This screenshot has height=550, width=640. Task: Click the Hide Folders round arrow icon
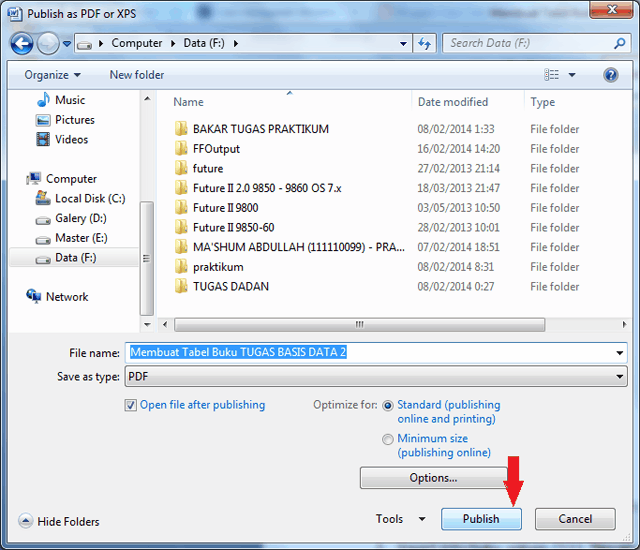25,521
